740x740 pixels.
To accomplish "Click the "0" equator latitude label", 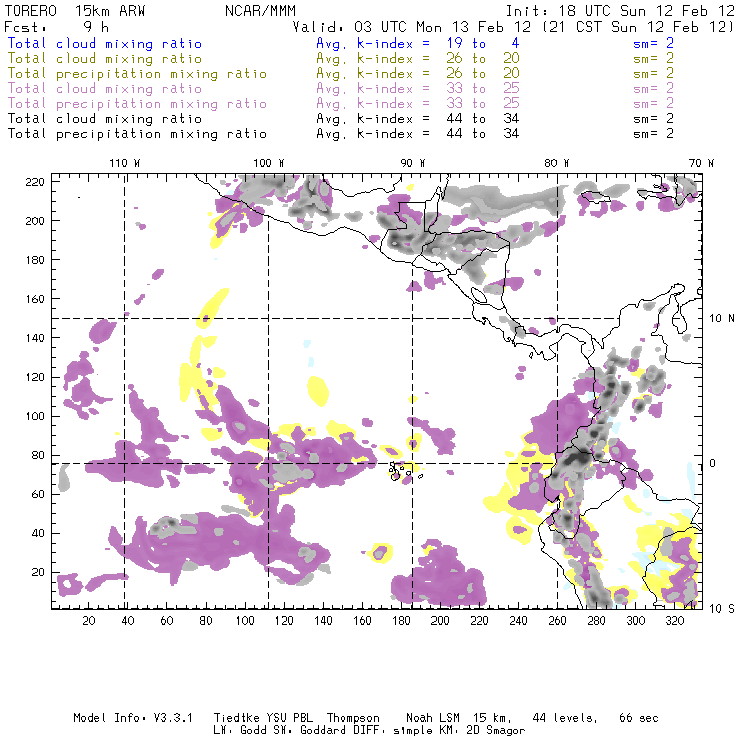I will pyautogui.click(x=713, y=463).
